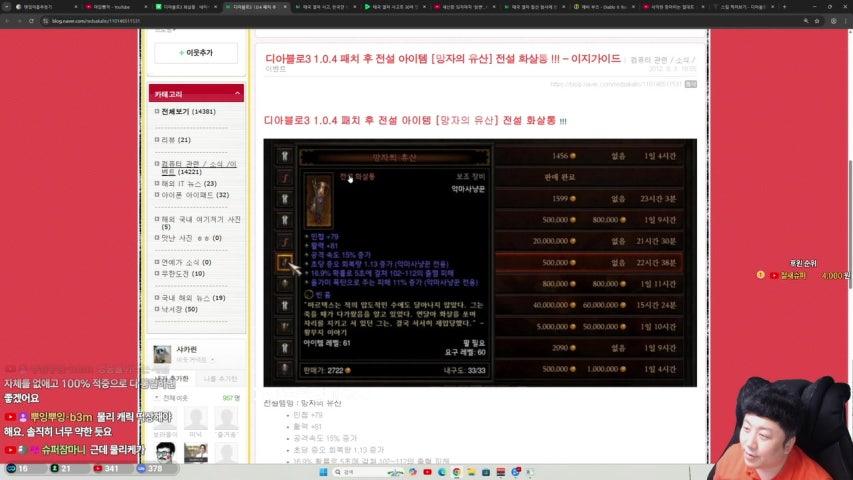Click the red post title 디아블로3 1.0.4 패치
Screen dimensions: 853x480
pyautogui.click(x=443, y=58)
